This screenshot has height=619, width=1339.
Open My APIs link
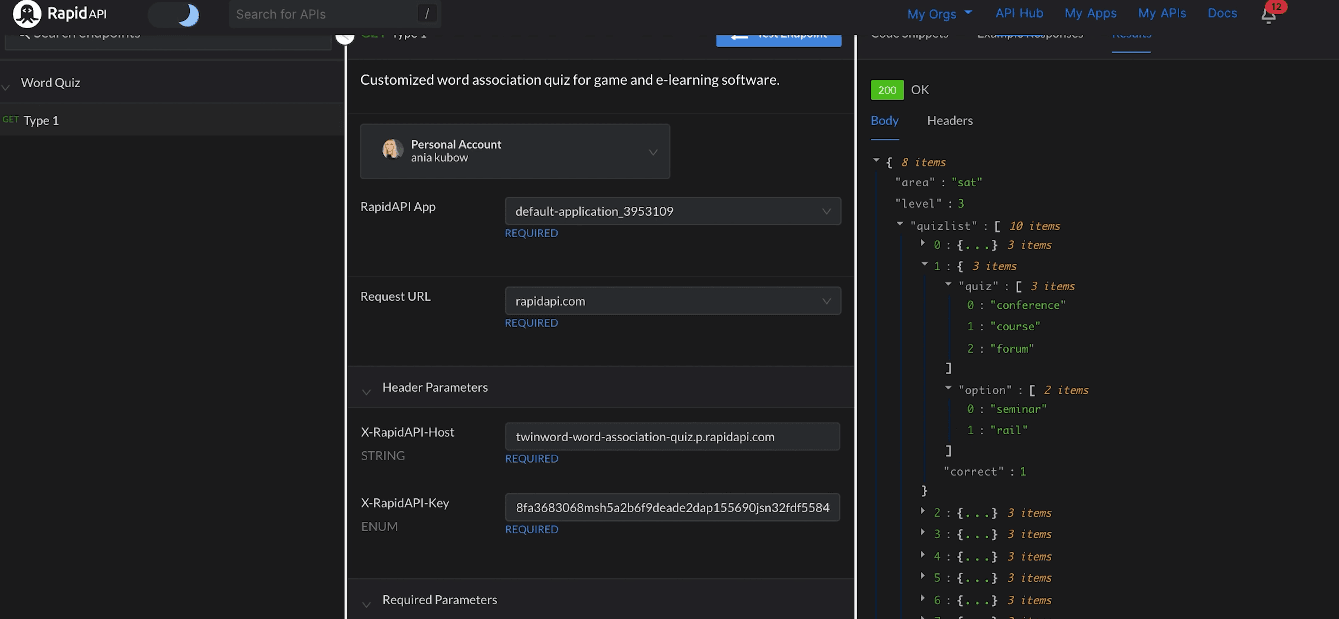[1162, 13]
